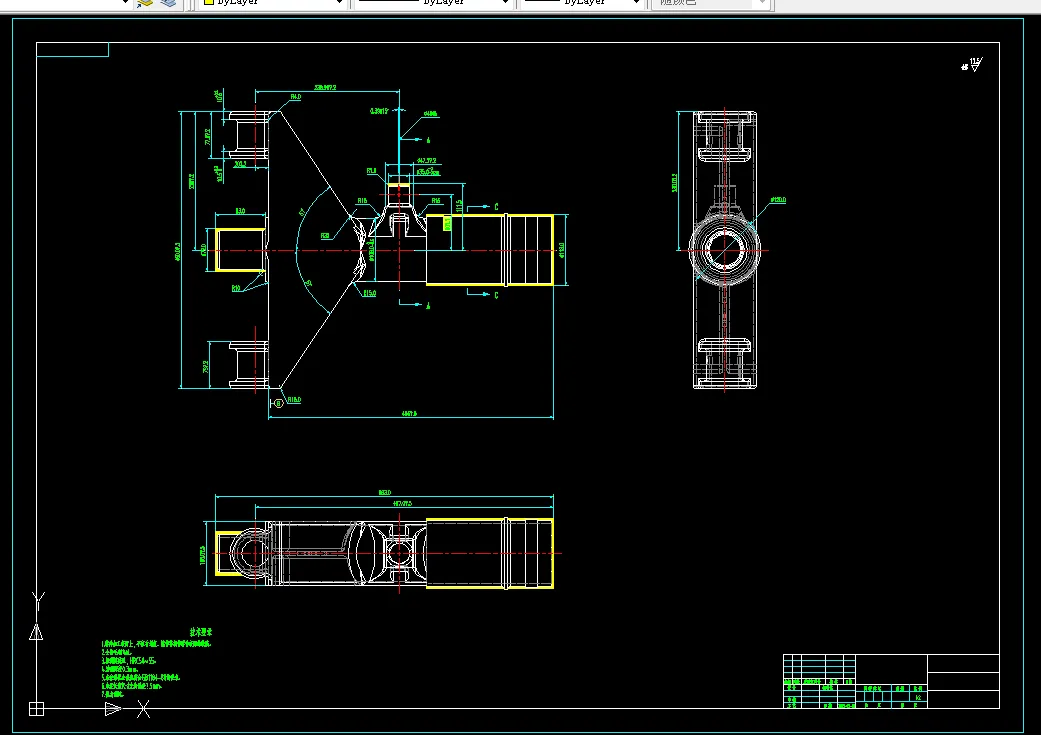
Task: Select the yellow-highlighted dimension text on the cylinder
Action: [447, 224]
